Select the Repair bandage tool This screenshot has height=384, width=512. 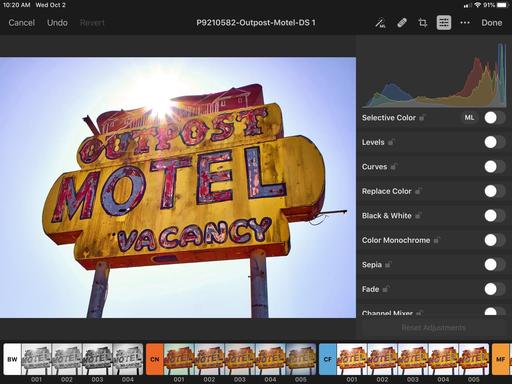[402, 23]
